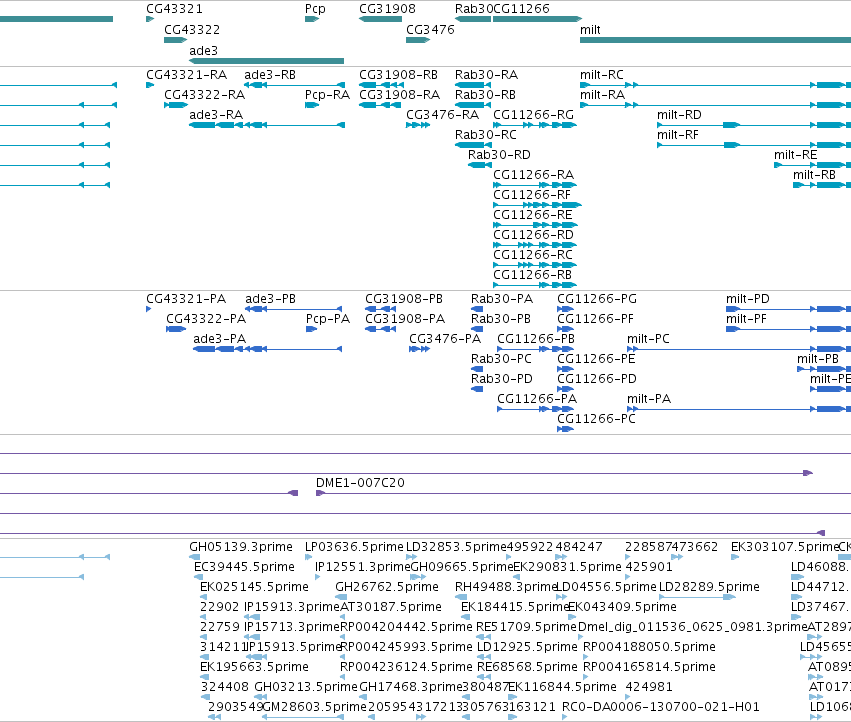Image resolution: width=851 pixels, height=722 pixels.
Task: Select transcript milt-RD
Action: pos(754,125)
